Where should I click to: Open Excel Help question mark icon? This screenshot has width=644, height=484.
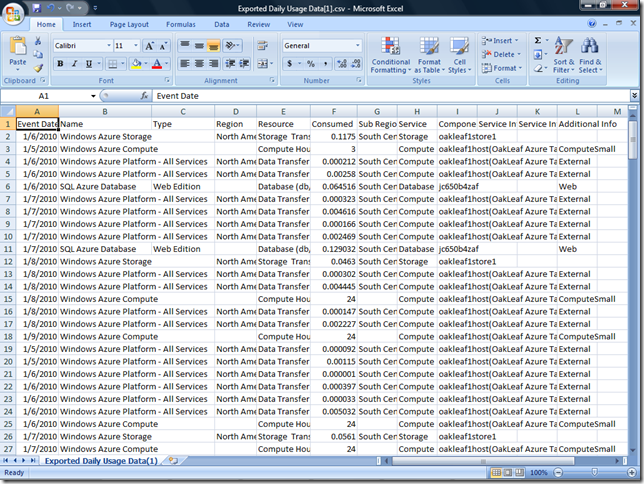592,24
